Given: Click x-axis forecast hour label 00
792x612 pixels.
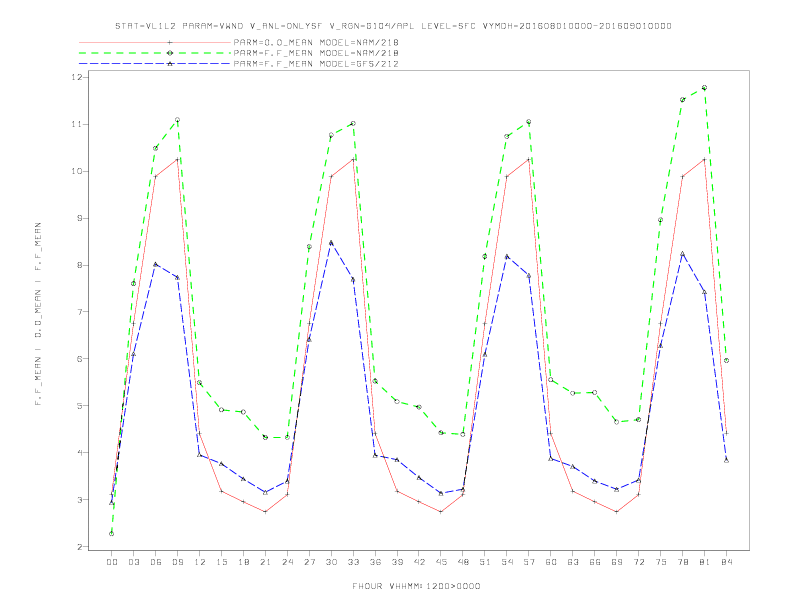Looking at the screenshot, I should [112, 562].
